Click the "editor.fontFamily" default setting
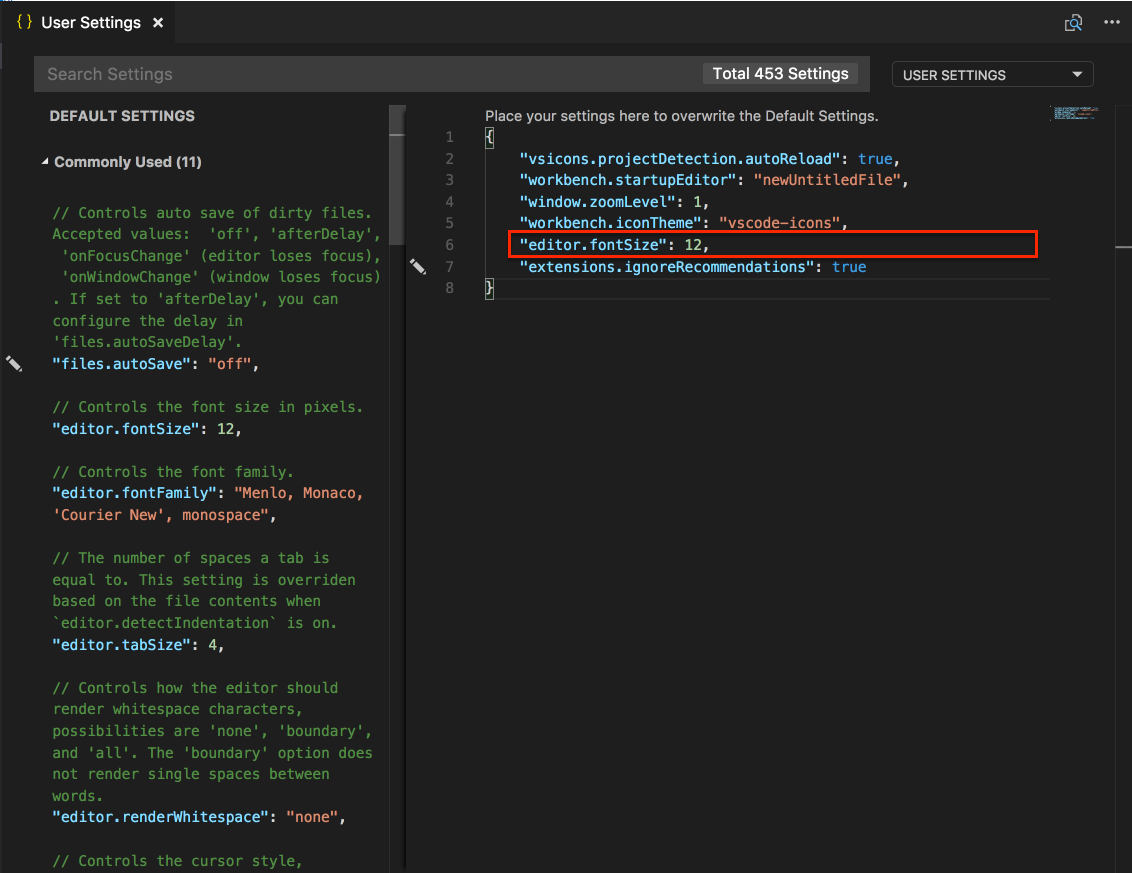 click(208, 504)
